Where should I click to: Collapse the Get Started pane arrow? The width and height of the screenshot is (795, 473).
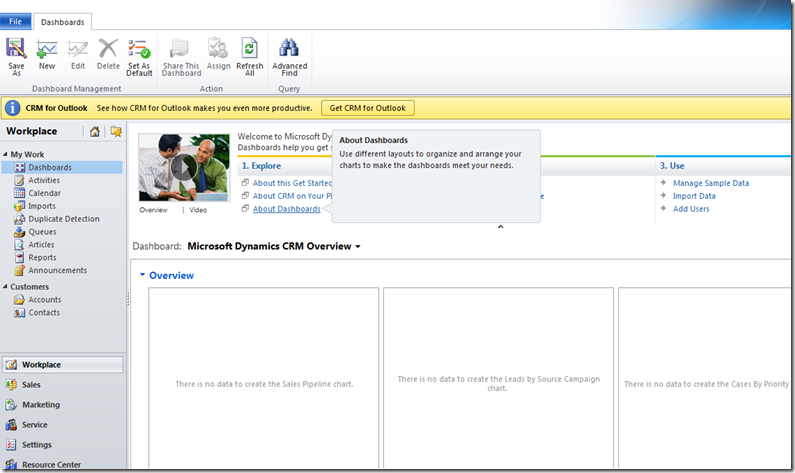point(500,227)
